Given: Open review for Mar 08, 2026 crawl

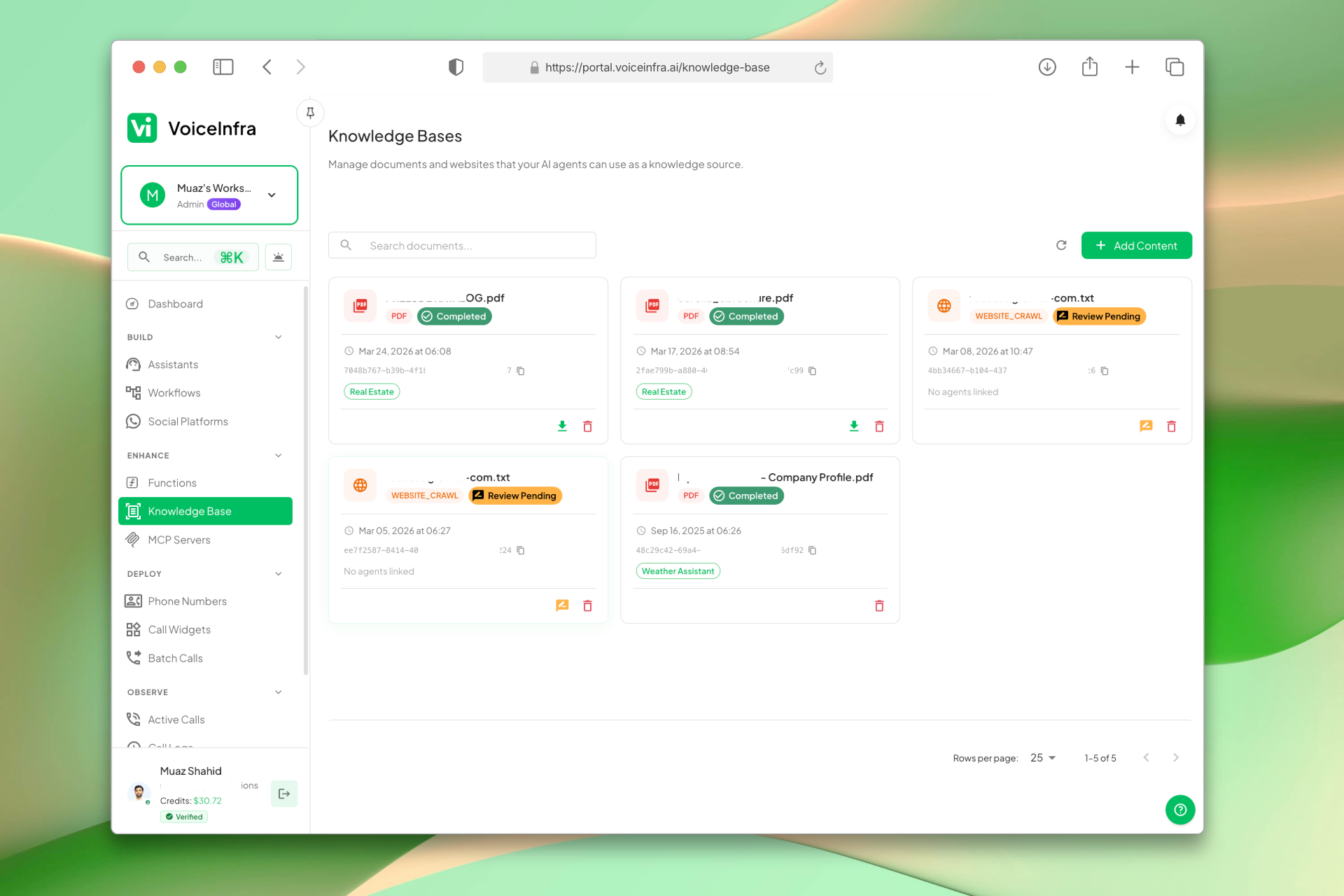Looking at the screenshot, I should click(x=1146, y=426).
